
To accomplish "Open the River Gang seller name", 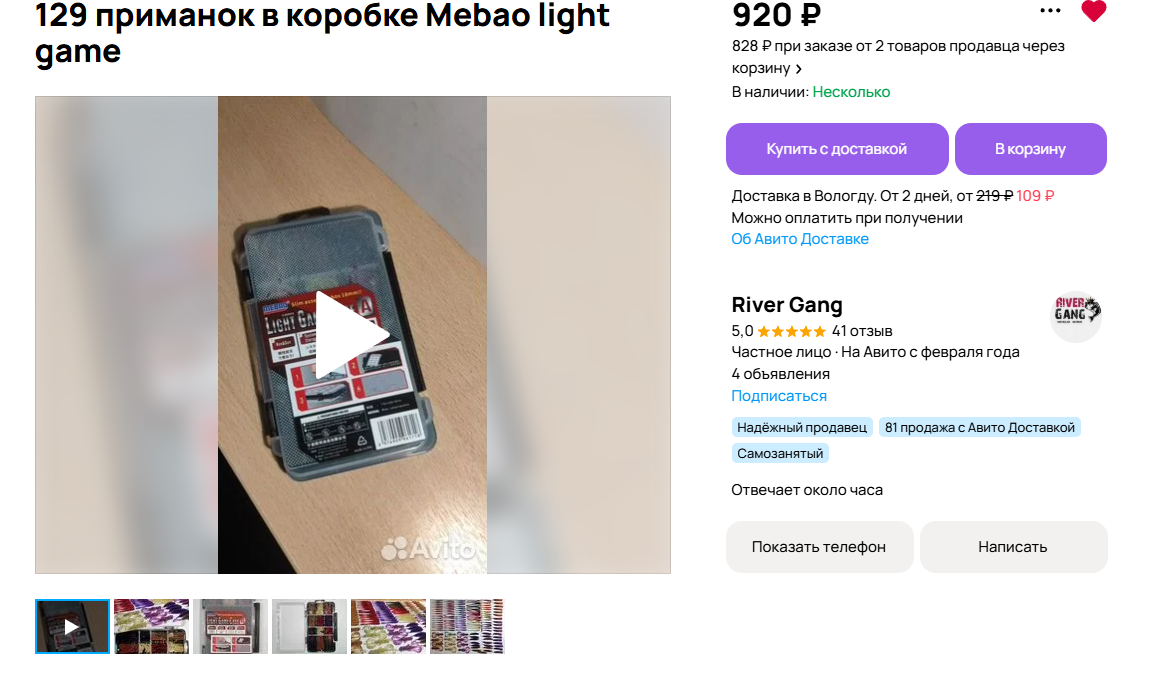I will pyautogui.click(x=786, y=304).
